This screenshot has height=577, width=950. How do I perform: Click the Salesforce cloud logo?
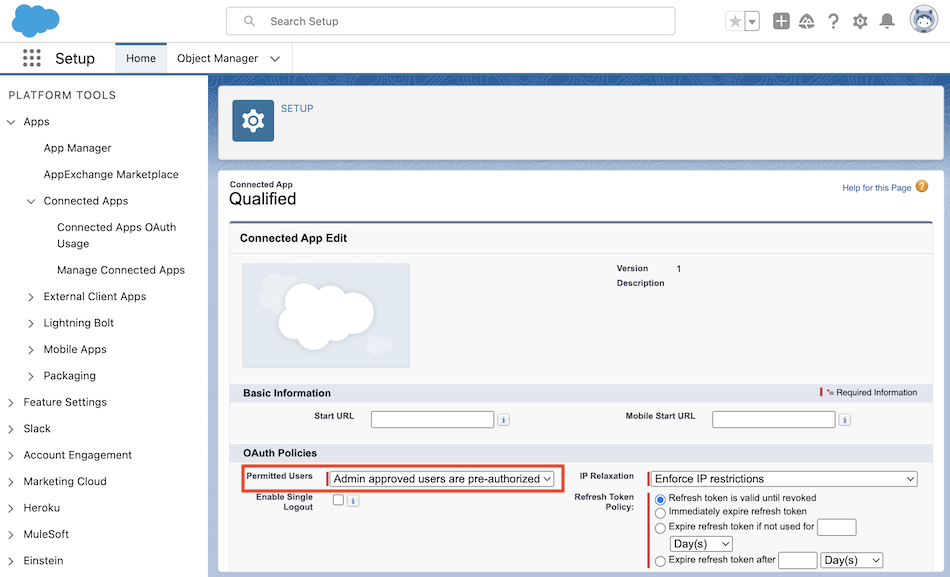tap(35, 20)
